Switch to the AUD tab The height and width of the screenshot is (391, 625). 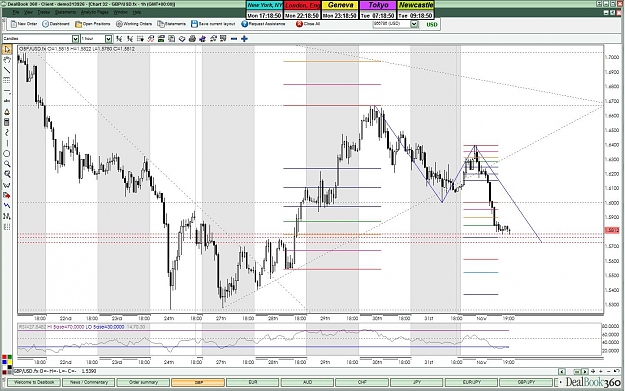(307, 382)
